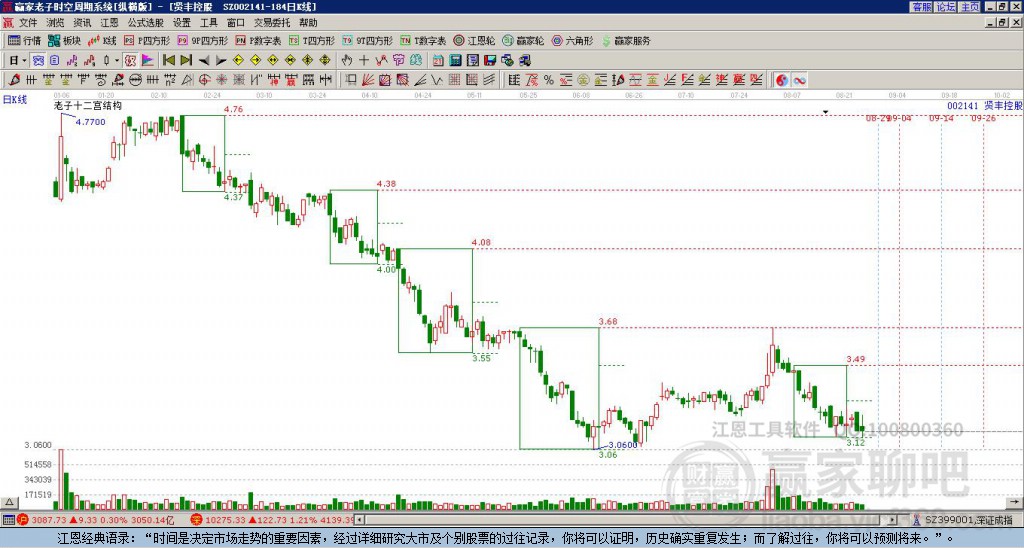Open 赢家服务 service link
The image size is (1024, 548).
click(626, 40)
